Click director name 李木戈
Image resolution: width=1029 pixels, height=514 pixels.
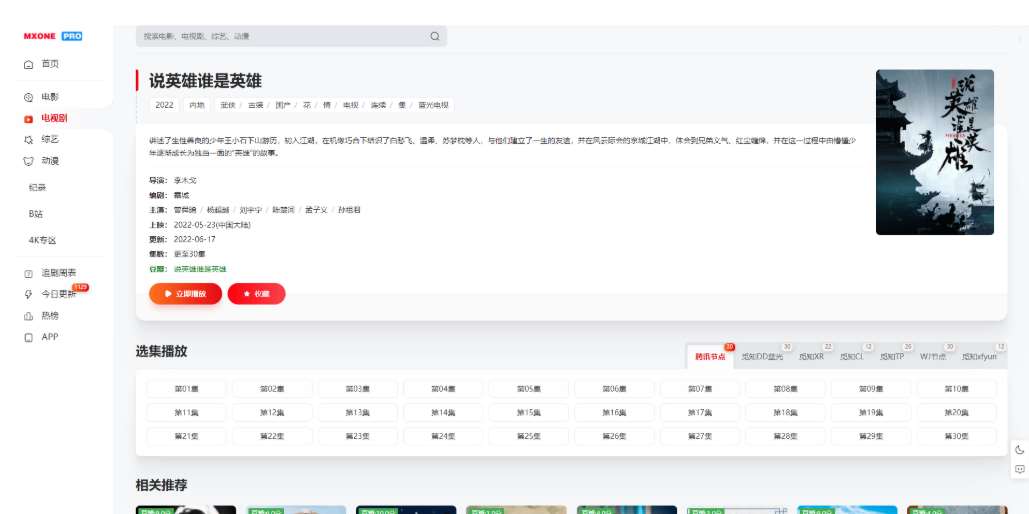(185, 181)
